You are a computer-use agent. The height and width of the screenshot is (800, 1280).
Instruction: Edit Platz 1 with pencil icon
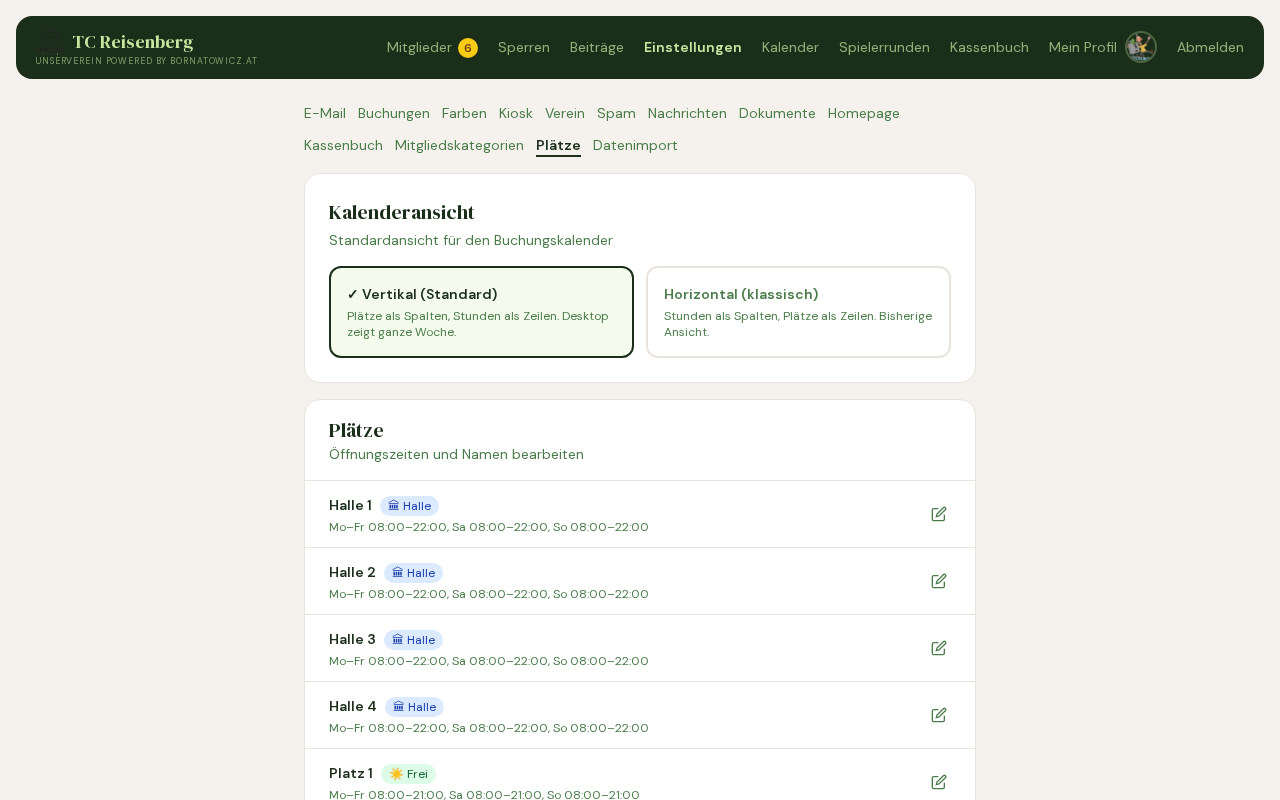click(939, 782)
